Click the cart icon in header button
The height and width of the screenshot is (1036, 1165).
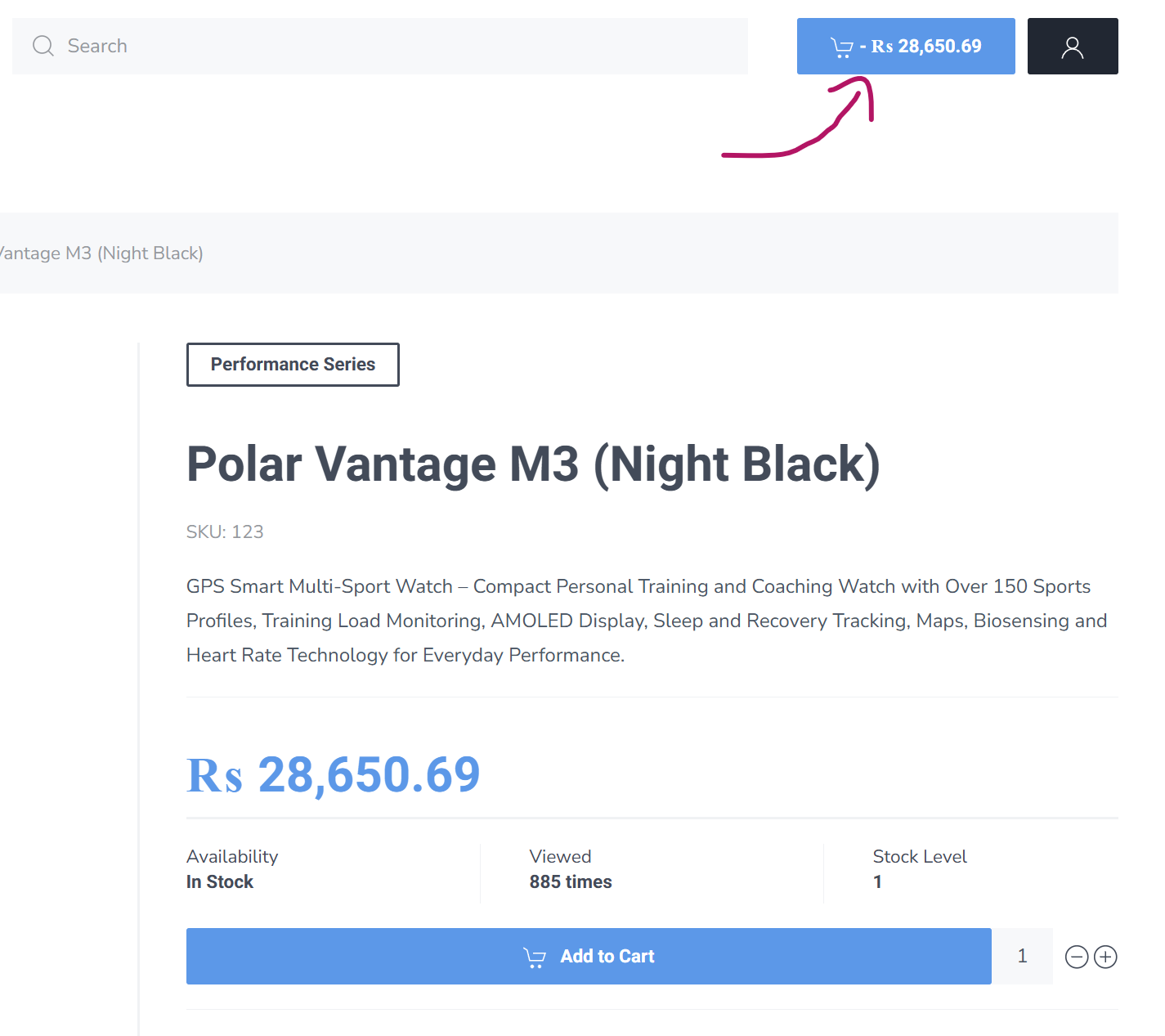pos(841,47)
